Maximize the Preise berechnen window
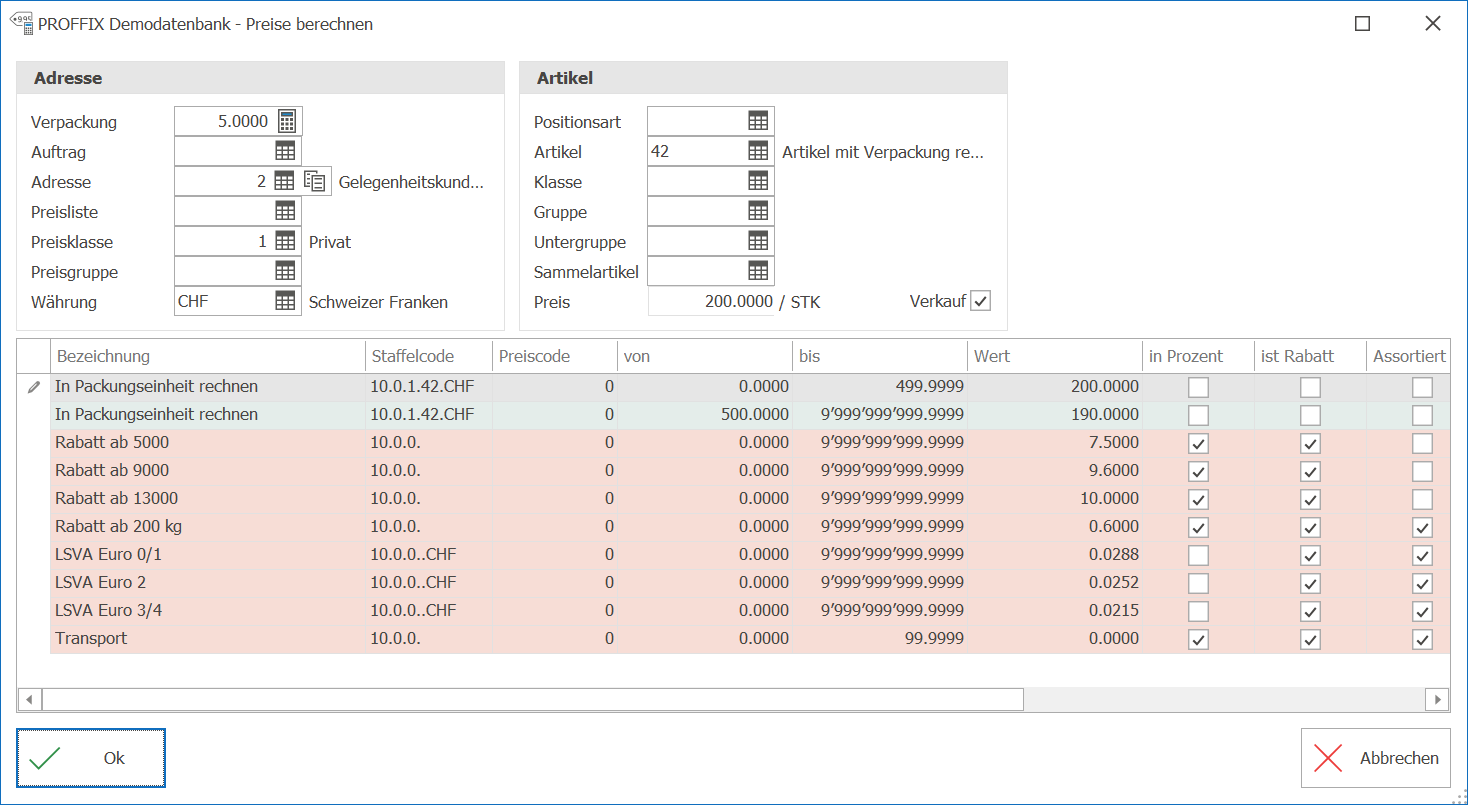Viewport: 1468px width, 805px height. tap(1362, 24)
